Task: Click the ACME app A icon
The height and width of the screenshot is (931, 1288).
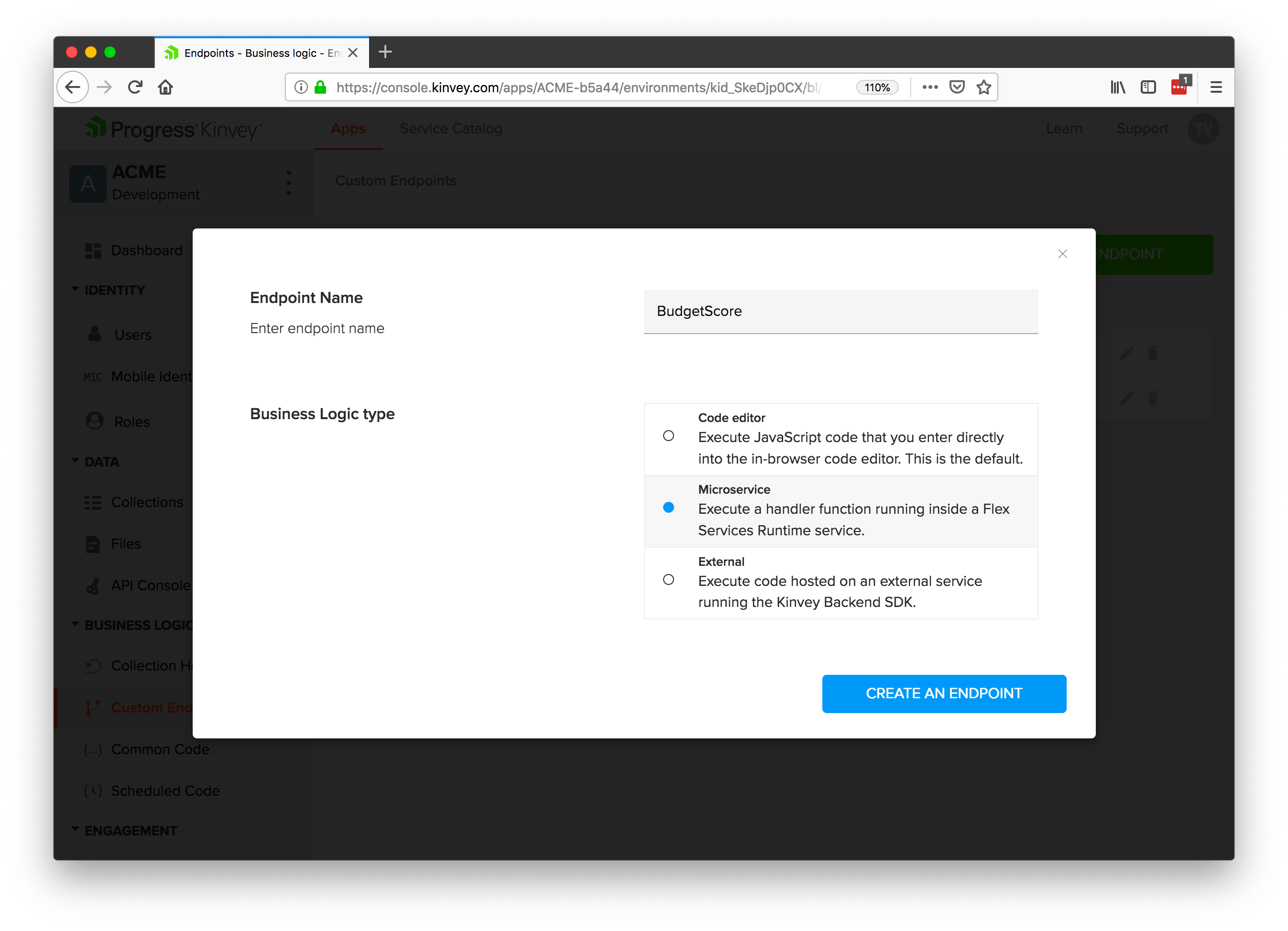Action: click(x=87, y=184)
